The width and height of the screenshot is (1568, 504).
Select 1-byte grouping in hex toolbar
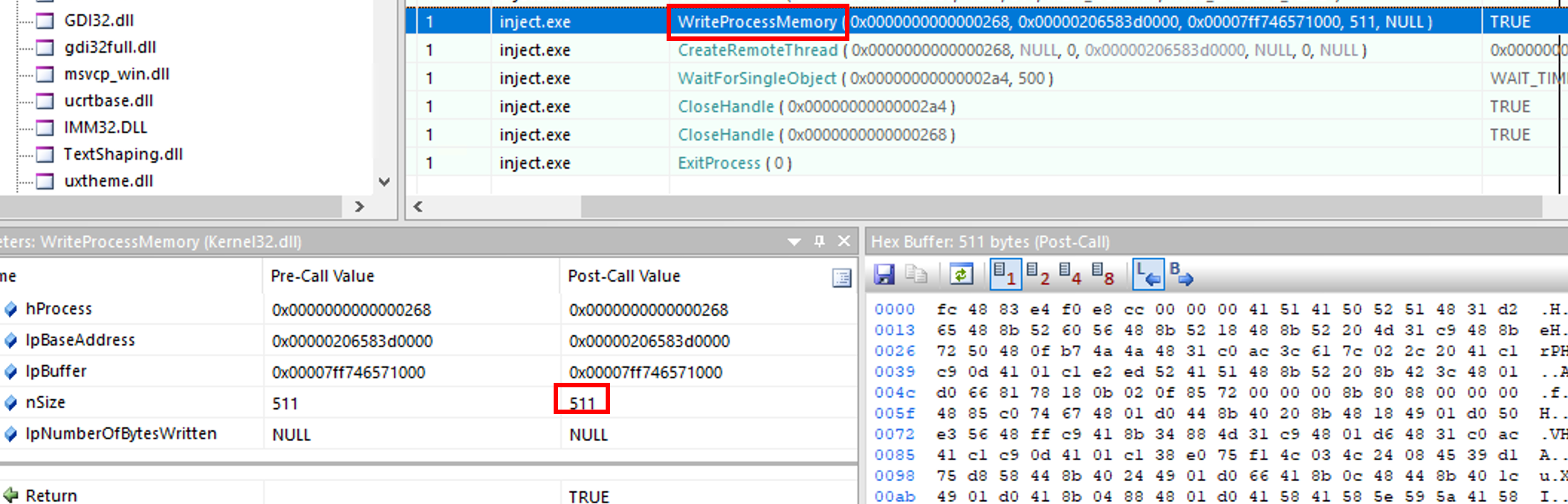(1004, 275)
